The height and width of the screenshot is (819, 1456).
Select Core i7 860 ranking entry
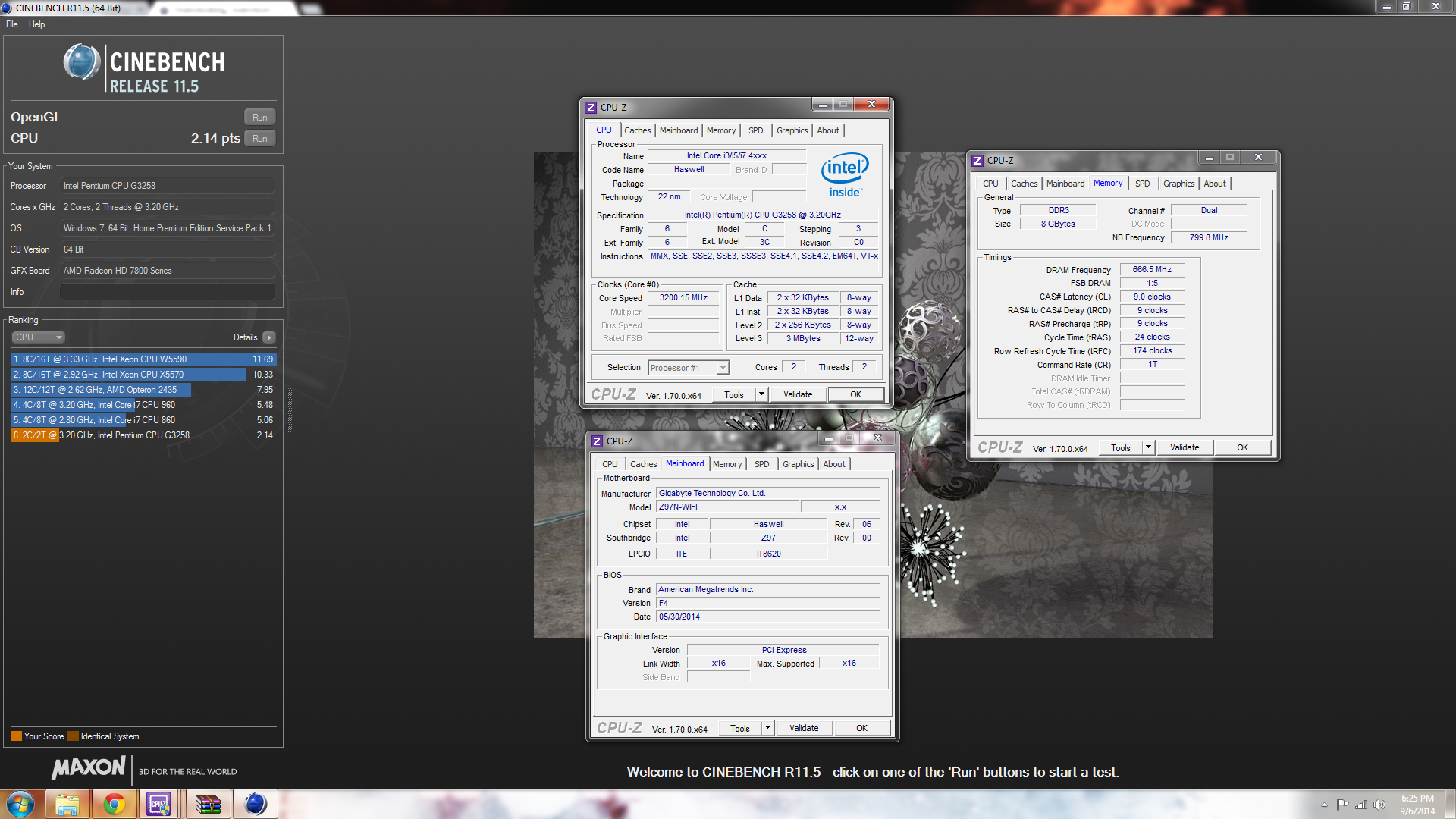tap(143, 420)
